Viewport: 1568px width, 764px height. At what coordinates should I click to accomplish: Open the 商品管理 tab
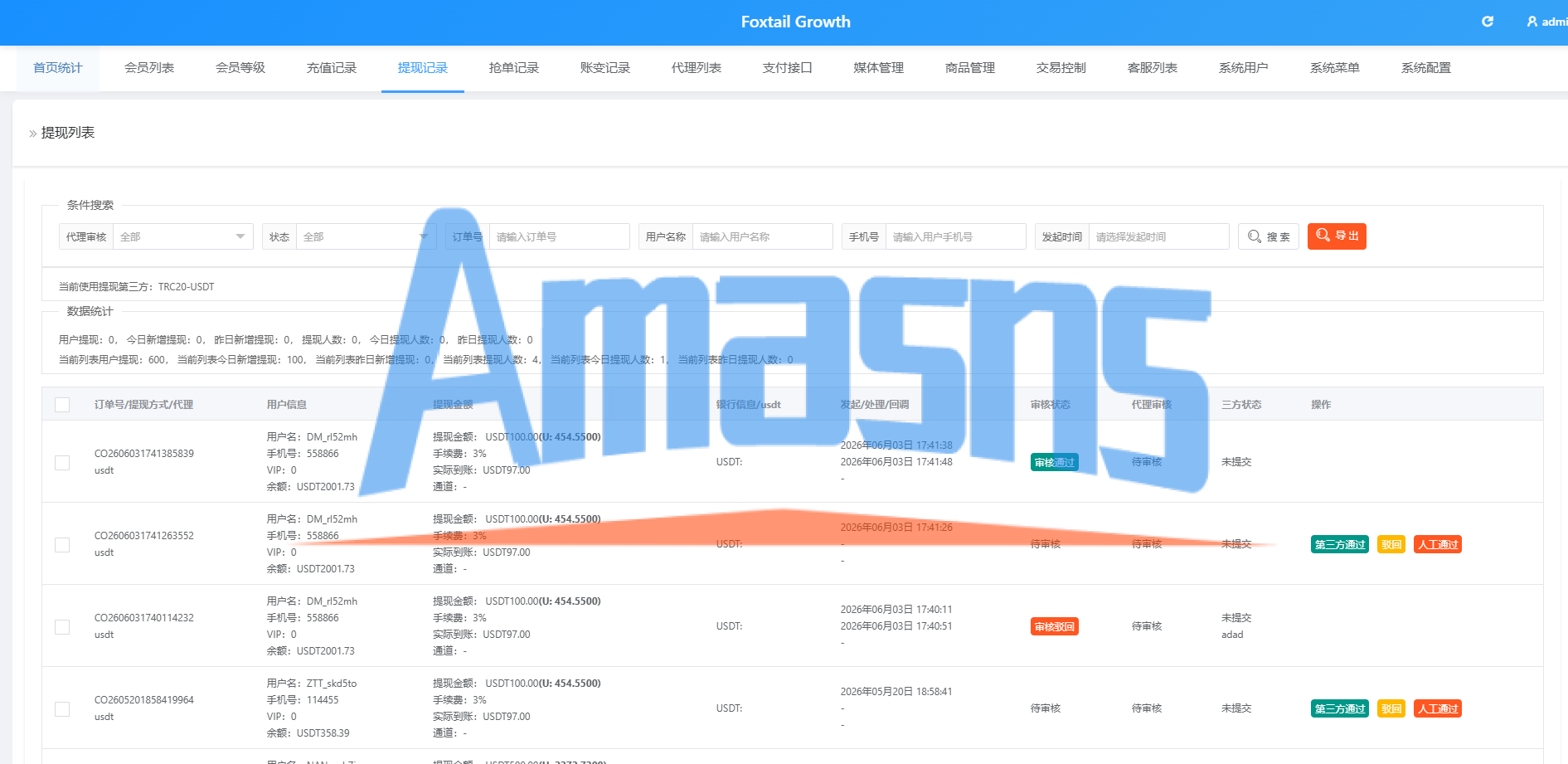pyautogui.click(x=970, y=68)
